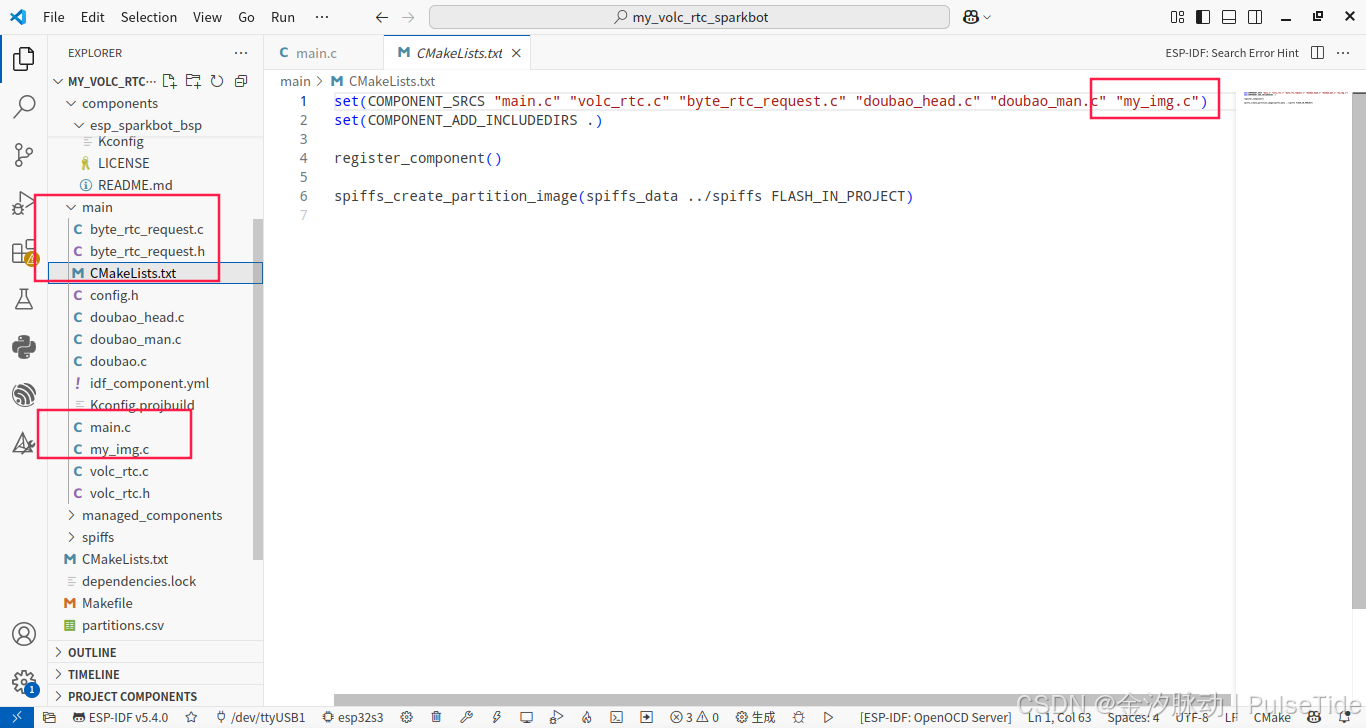Click the UTF-8 encoding indicator
Image resolution: width=1366 pixels, height=728 pixels.
click(x=1192, y=717)
